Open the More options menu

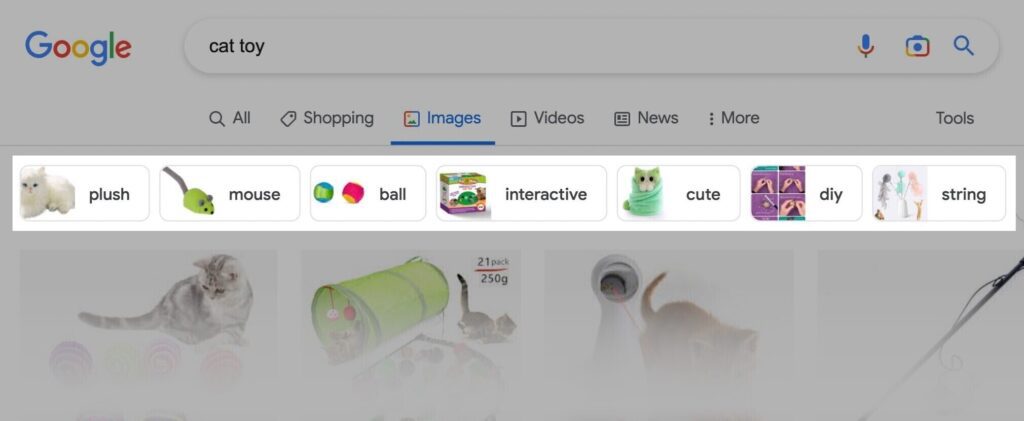point(733,118)
